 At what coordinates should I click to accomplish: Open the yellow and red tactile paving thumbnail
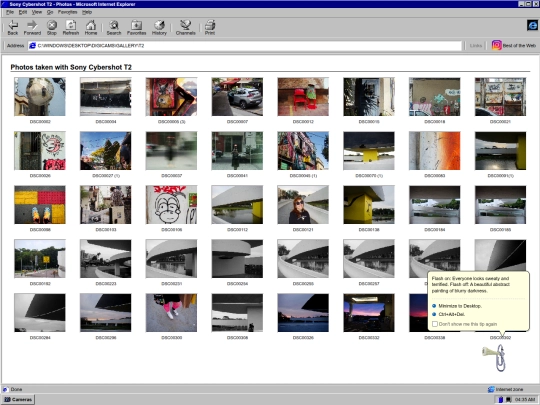click(40, 205)
